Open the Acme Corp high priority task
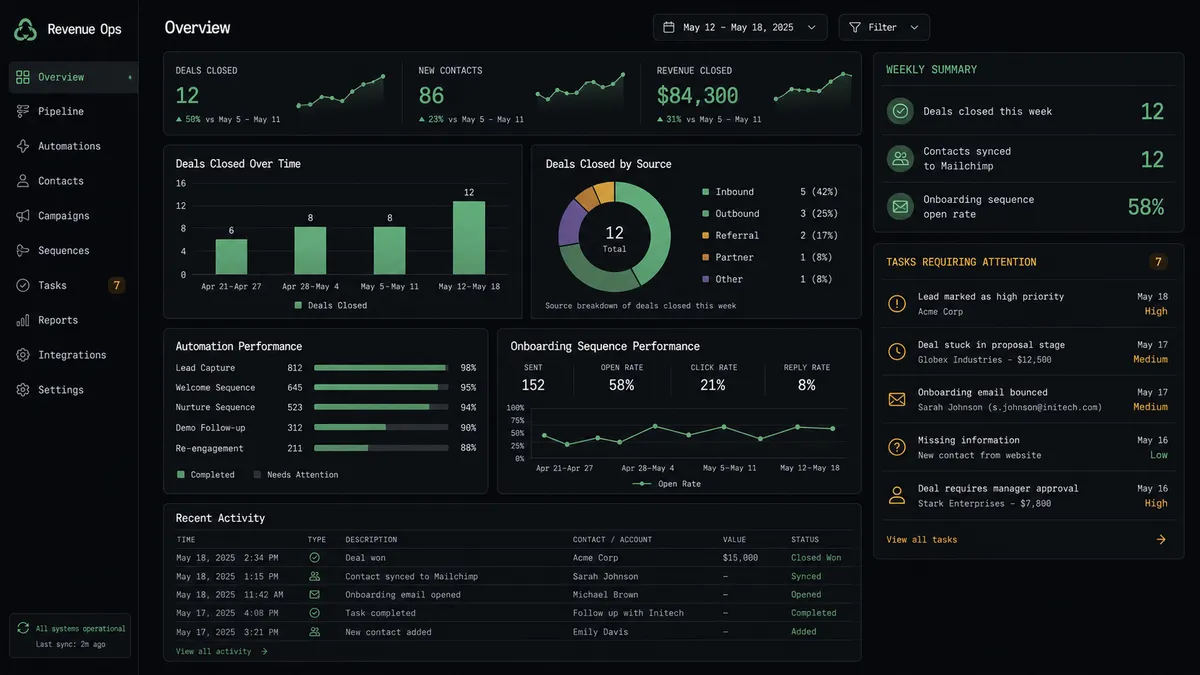Viewport: 1200px width, 675px height. click(x=1028, y=304)
